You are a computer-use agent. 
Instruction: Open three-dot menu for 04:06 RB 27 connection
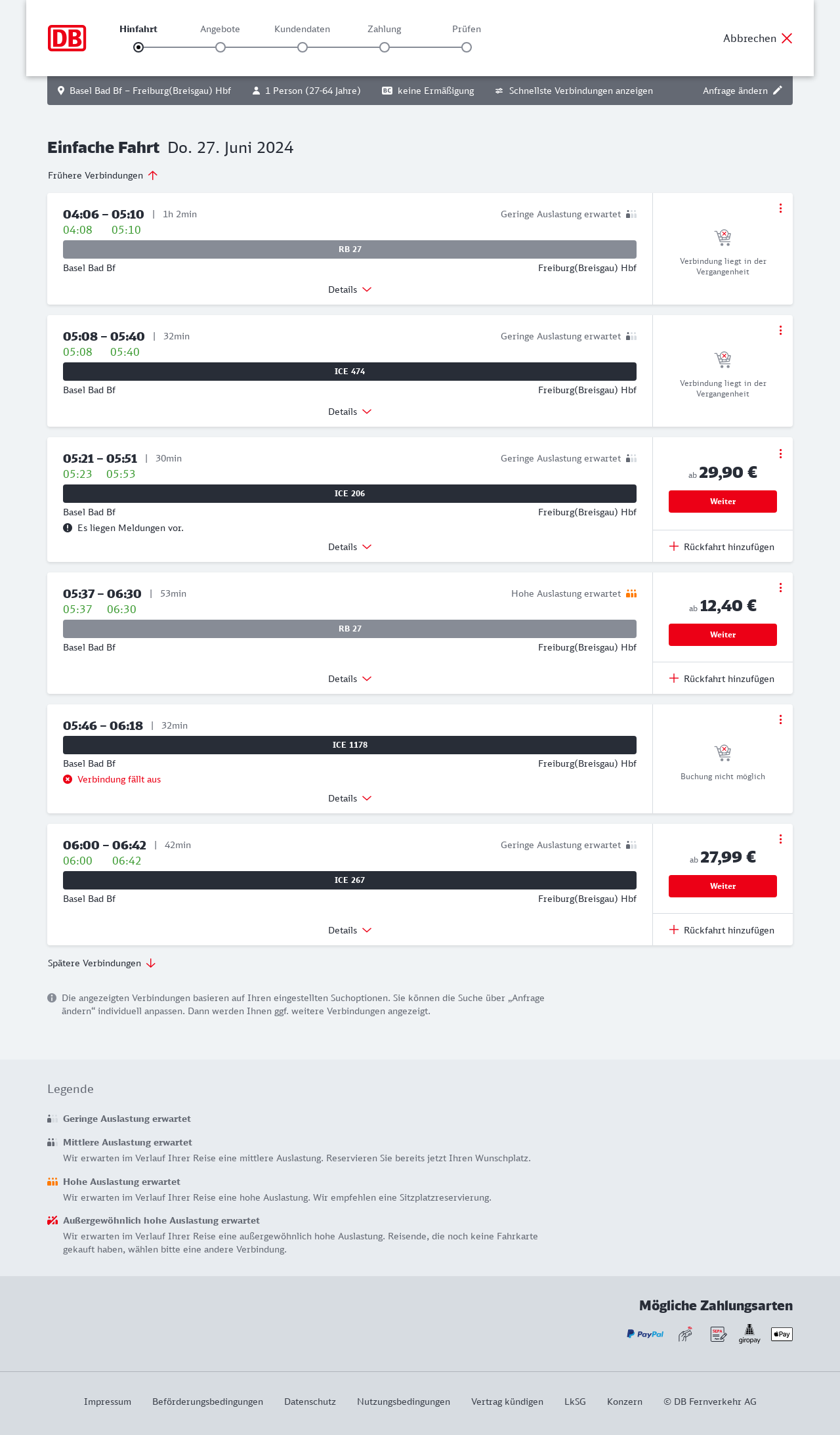coord(780,208)
